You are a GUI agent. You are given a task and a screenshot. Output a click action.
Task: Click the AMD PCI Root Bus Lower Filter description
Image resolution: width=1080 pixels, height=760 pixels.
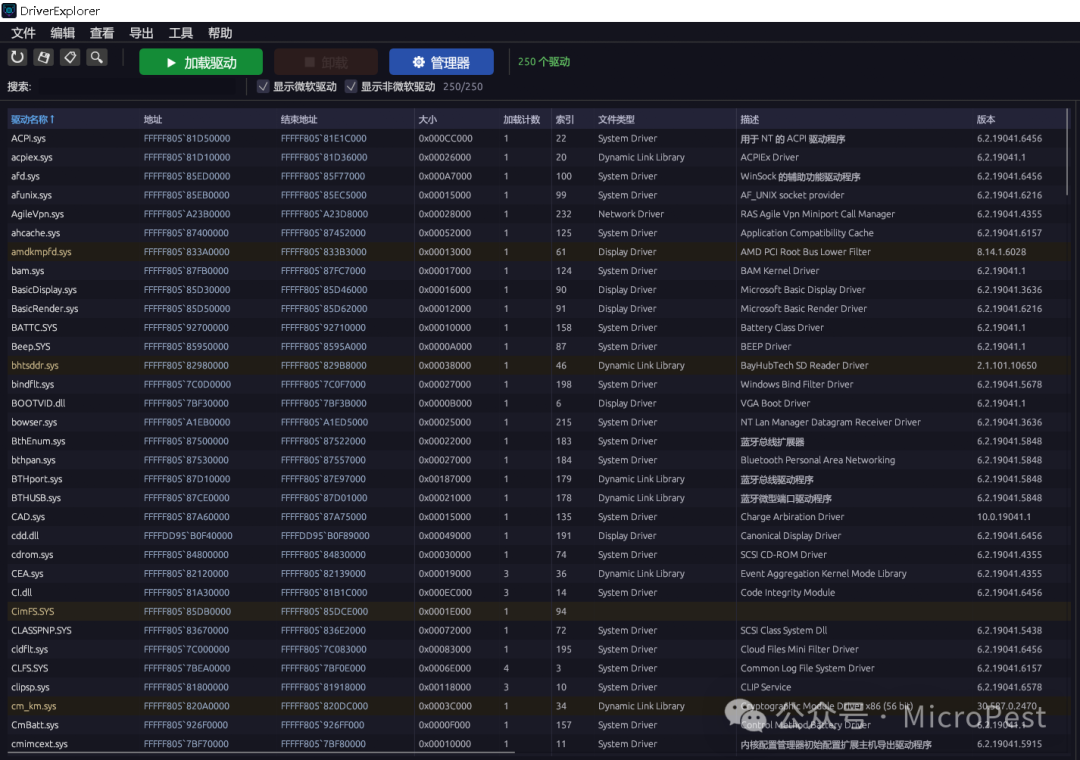coord(805,252)
